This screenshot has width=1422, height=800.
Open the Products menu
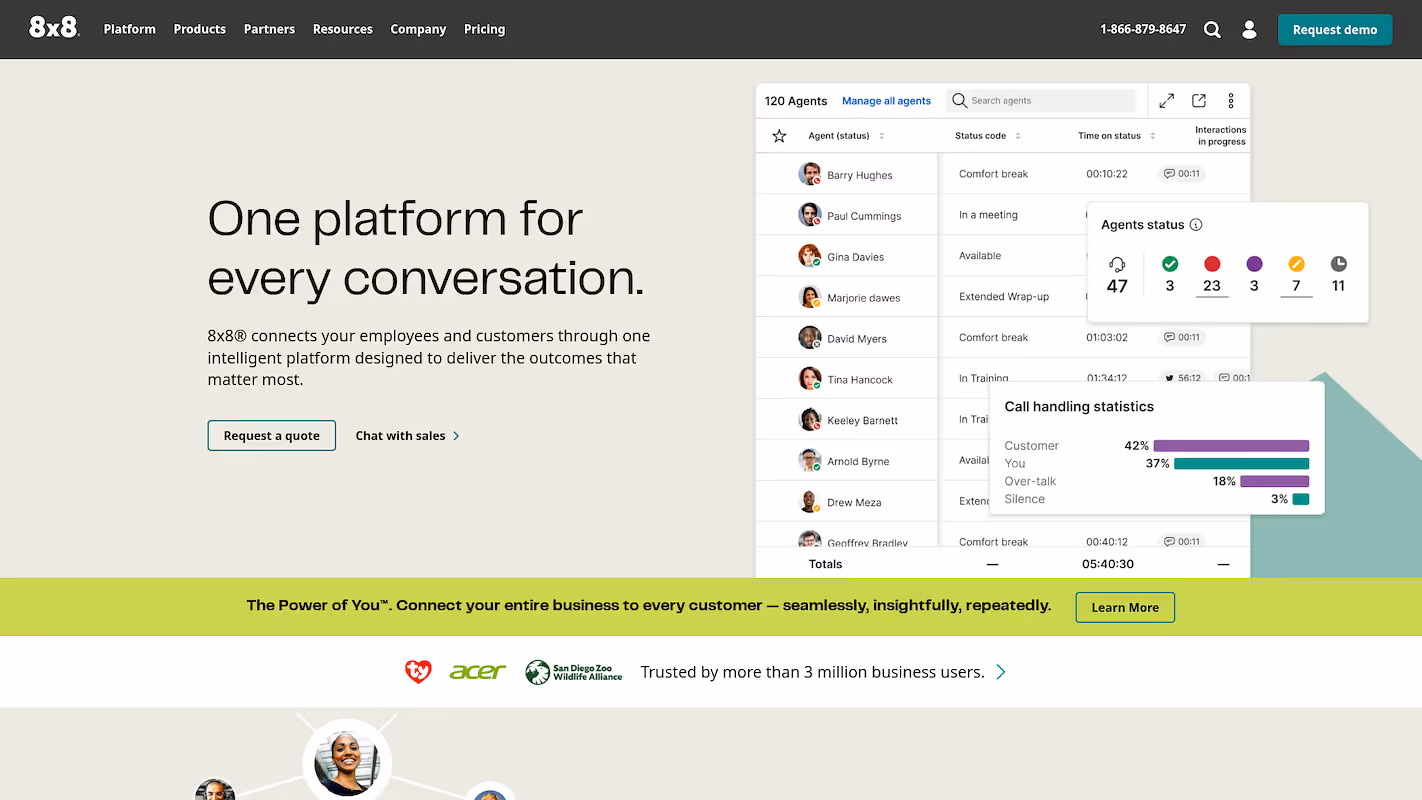point(200,29)
